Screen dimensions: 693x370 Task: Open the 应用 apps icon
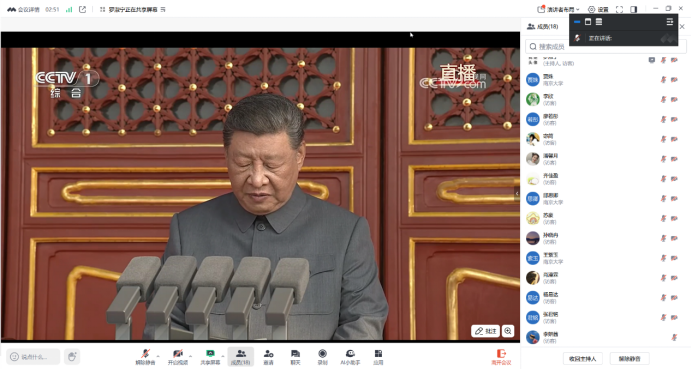pyautogui.click(x=378, y=356)
